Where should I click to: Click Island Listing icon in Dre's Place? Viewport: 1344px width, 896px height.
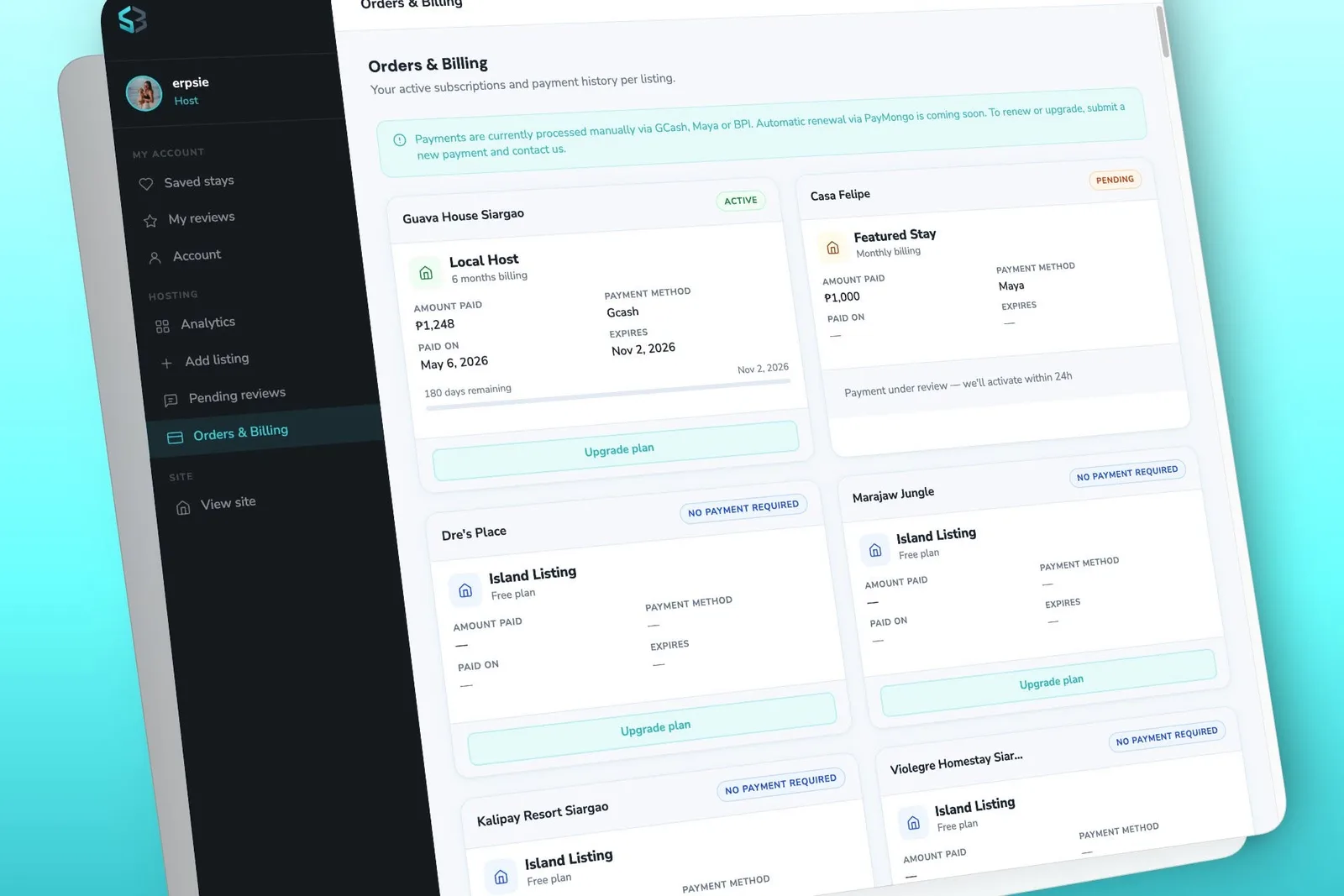[x=465, y=590]
